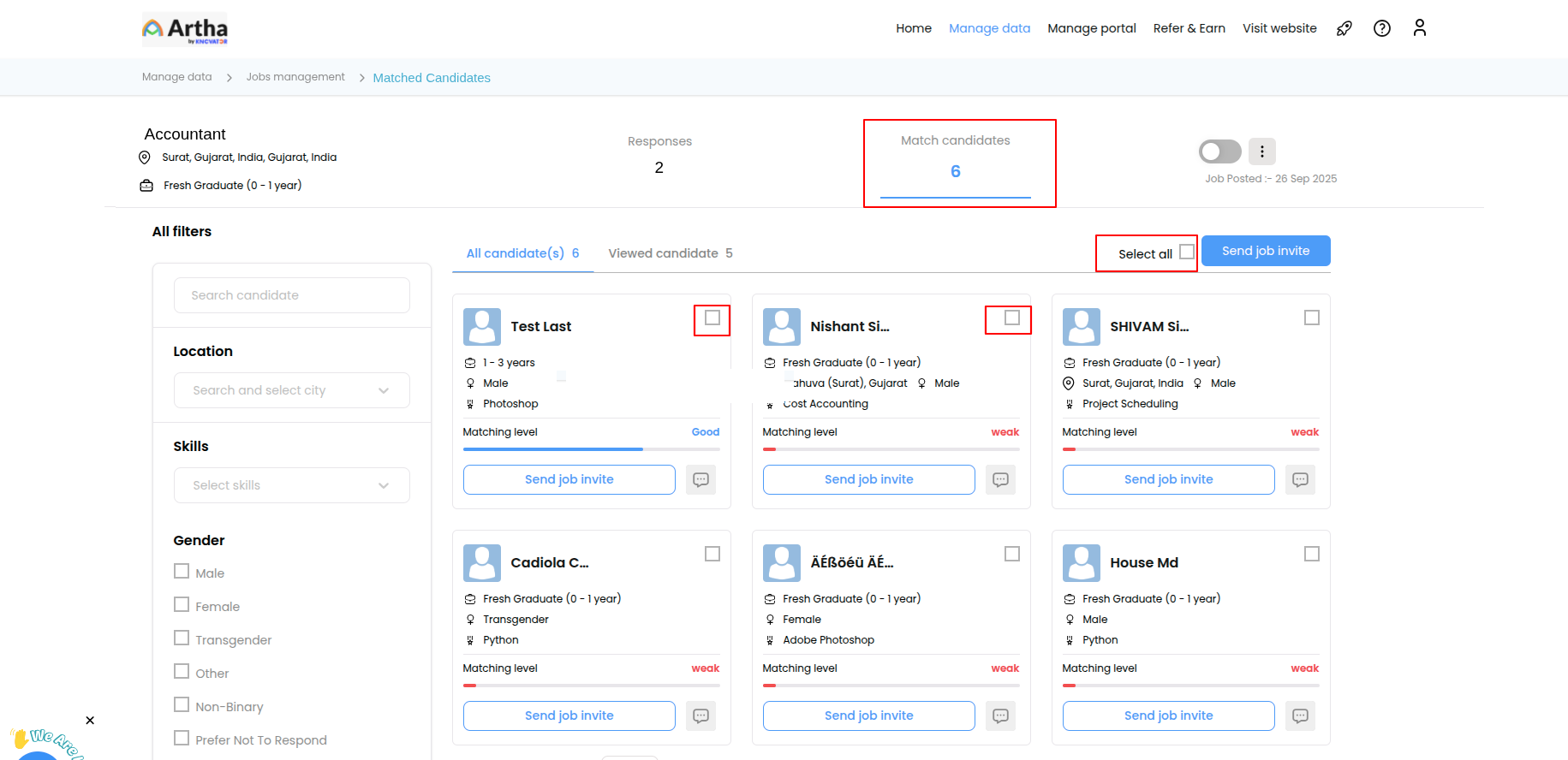Open chat icon on Test Last card

701,479
